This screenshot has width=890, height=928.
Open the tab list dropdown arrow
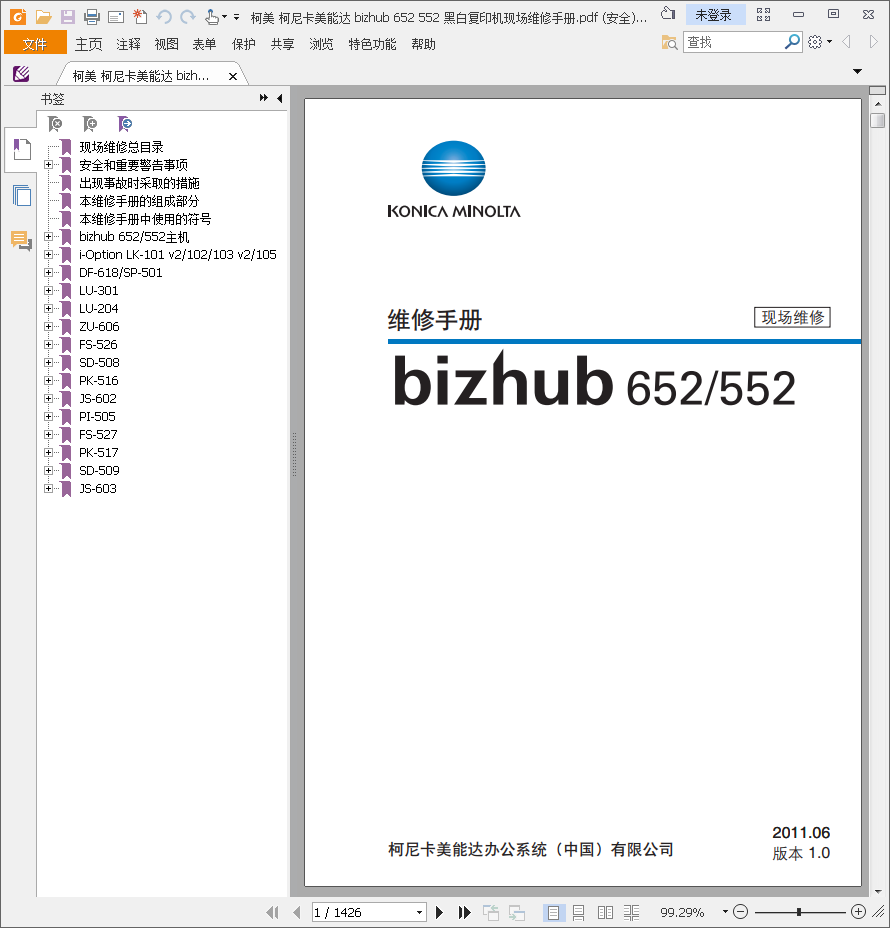coord(857,72)
